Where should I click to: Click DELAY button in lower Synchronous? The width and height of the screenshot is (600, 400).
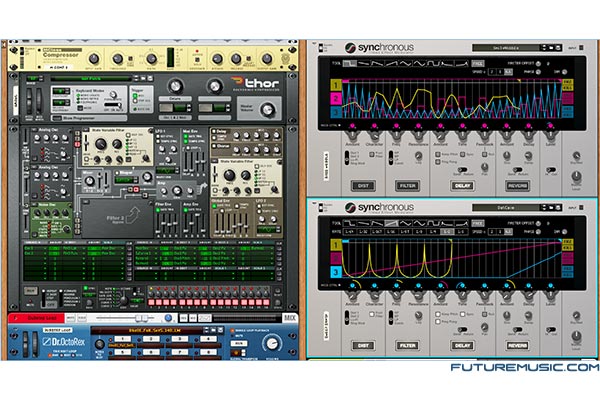pyautogui.click(x=462, y=346)
